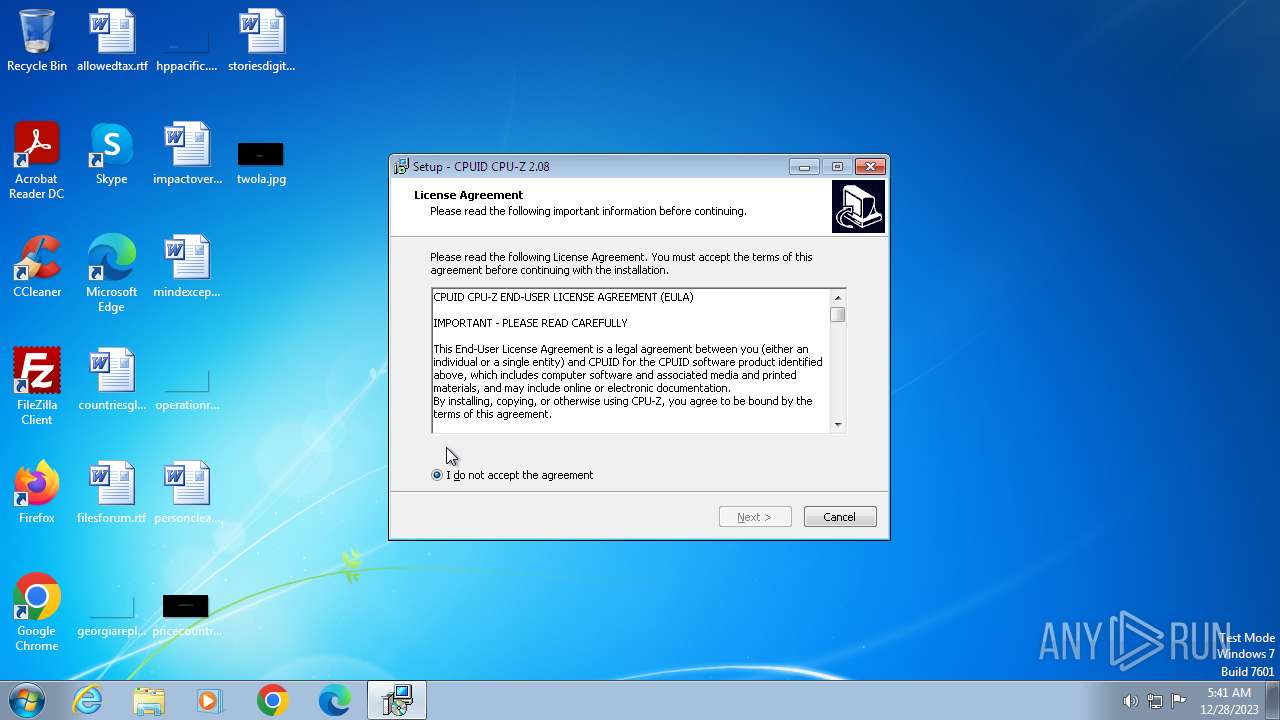Select the mindexcep document icon
1280x720 pixels.
[187, 267]
